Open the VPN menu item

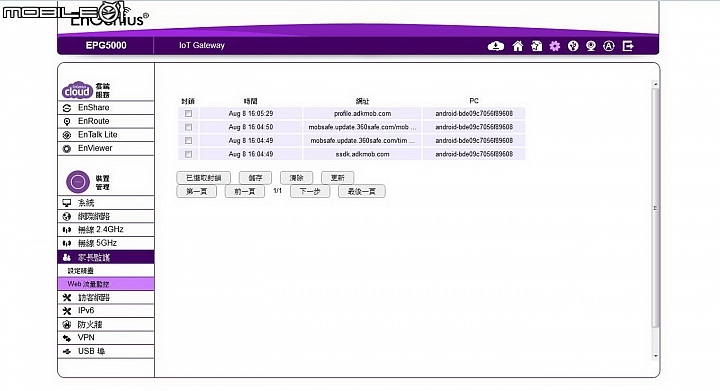click(106, 338)
